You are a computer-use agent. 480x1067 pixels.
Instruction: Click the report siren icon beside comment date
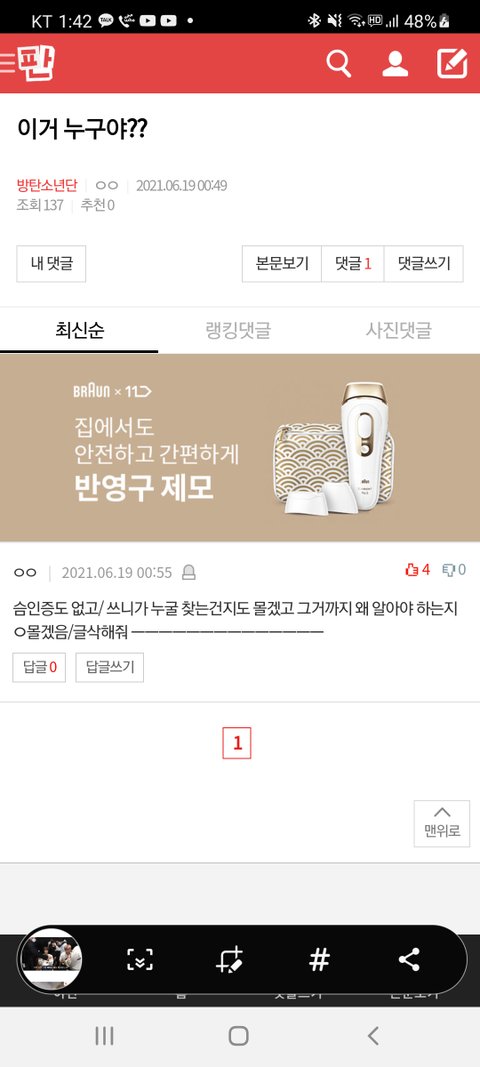(189, 573)
